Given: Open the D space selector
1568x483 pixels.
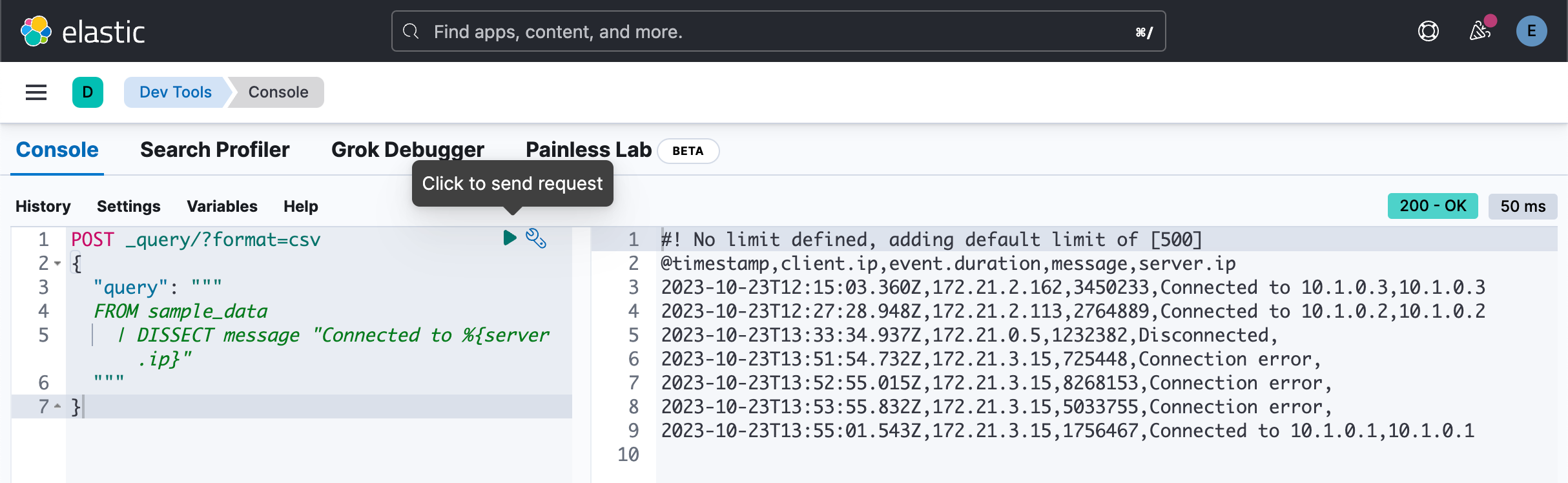Looking at the screenshot, I should [88, 92].
